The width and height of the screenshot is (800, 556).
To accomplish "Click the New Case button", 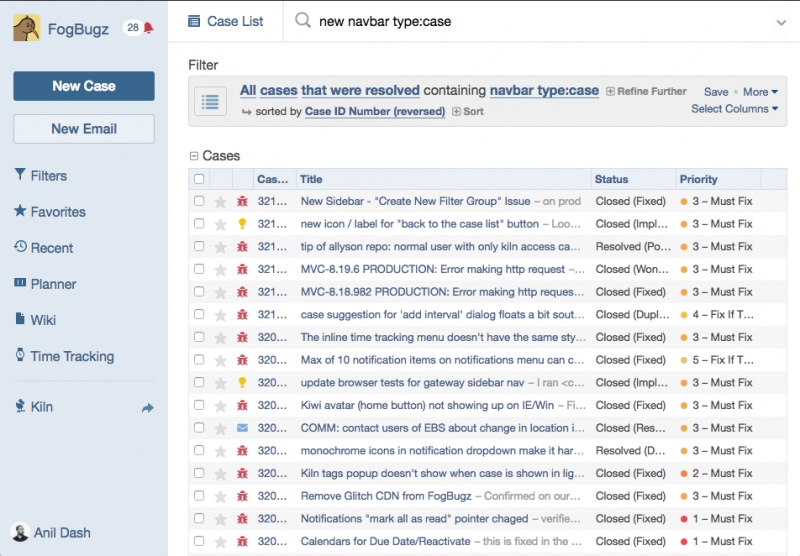I will click(84, 86).
